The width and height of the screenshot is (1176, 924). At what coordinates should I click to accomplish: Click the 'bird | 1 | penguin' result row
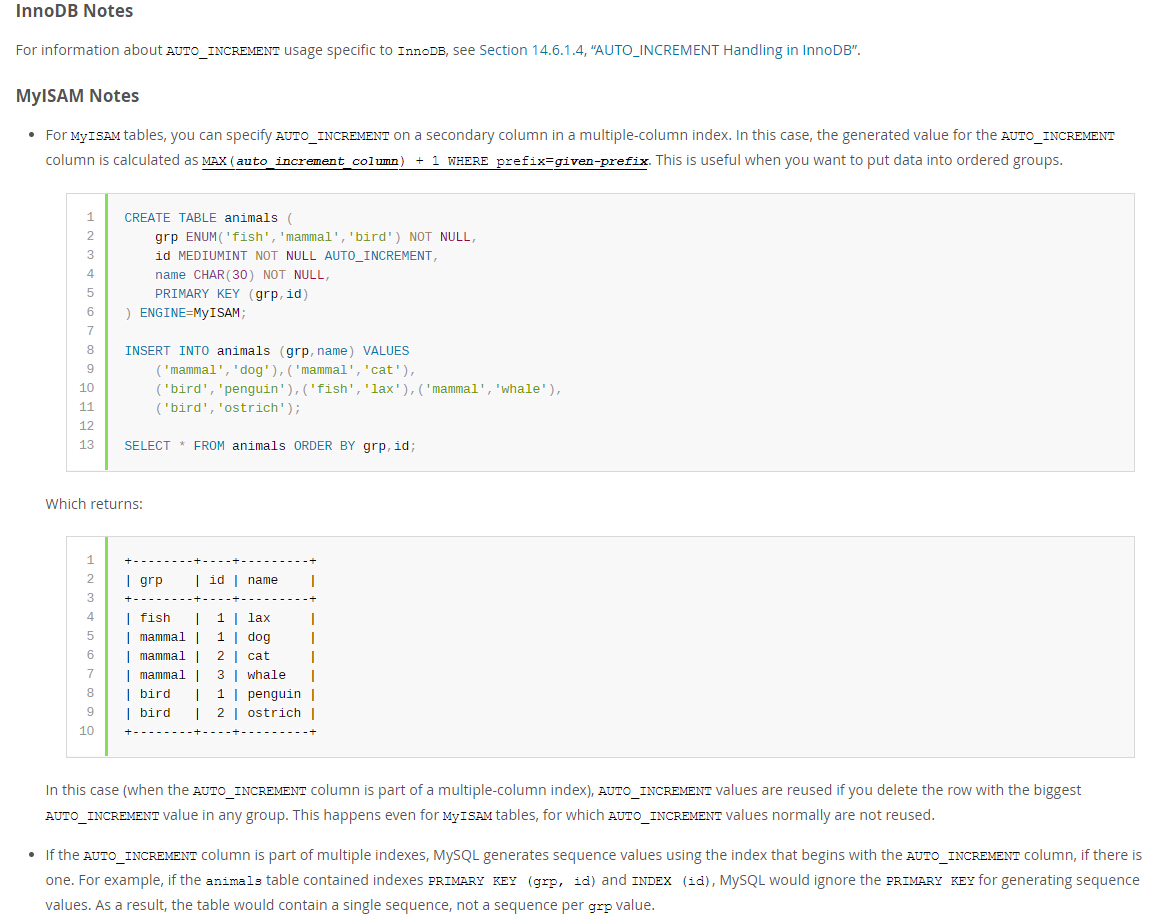click(220, 694)
